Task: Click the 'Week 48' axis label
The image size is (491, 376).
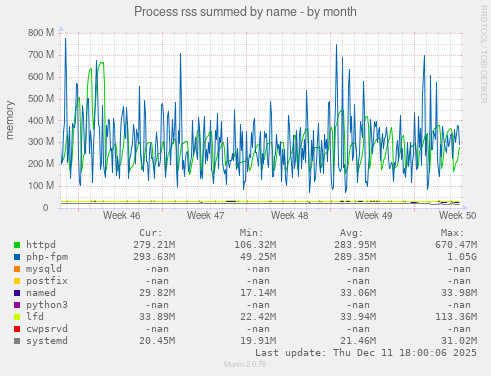Action: pyautogui.click(x=289, y=216)
